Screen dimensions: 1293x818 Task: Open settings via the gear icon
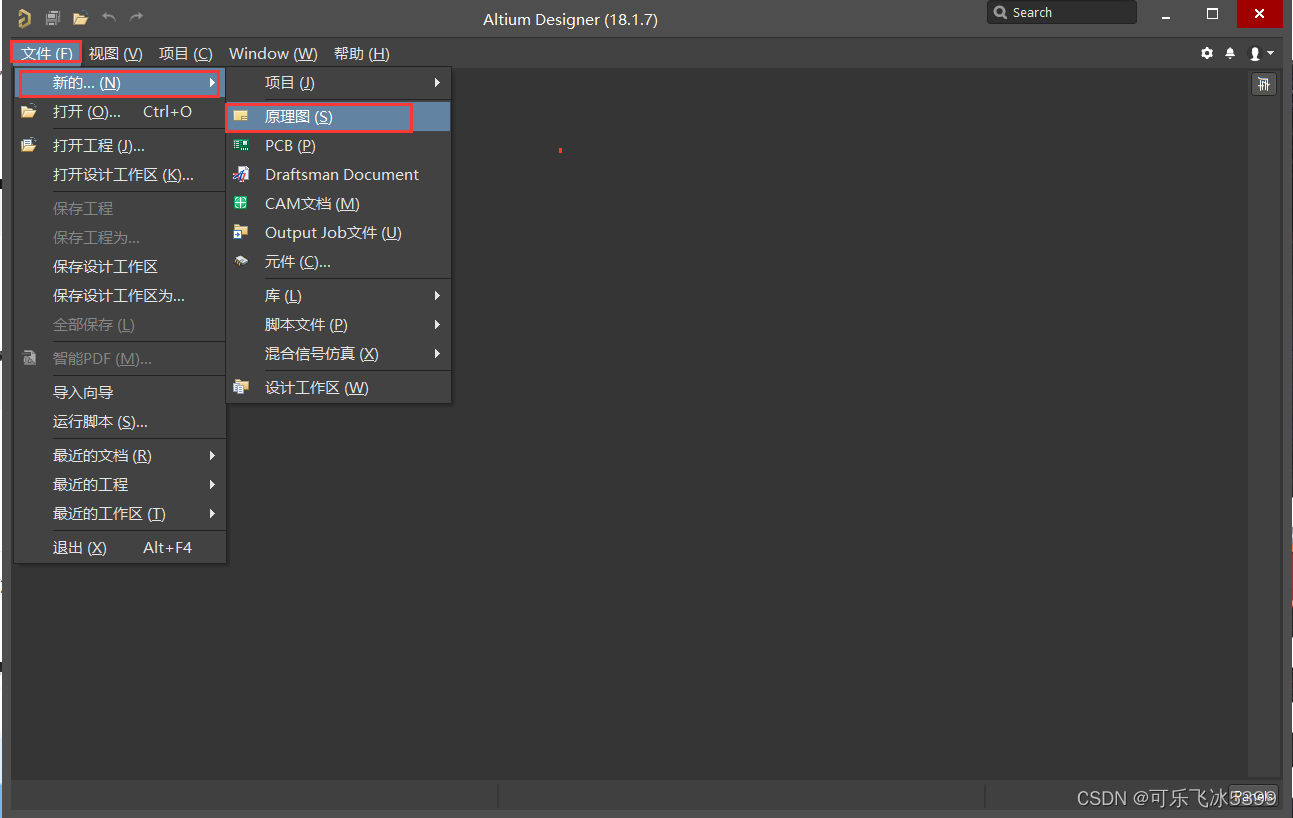1207,53
